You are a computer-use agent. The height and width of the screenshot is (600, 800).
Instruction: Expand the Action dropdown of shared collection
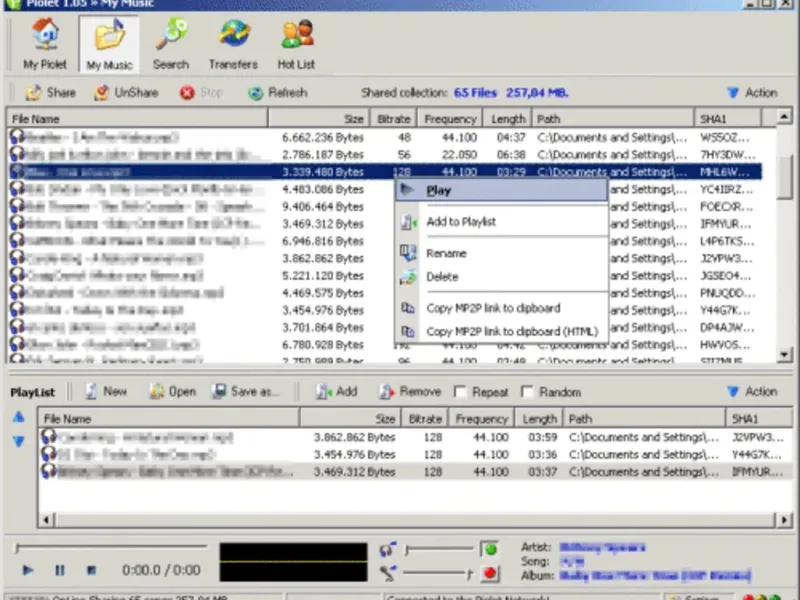[752, 93]
